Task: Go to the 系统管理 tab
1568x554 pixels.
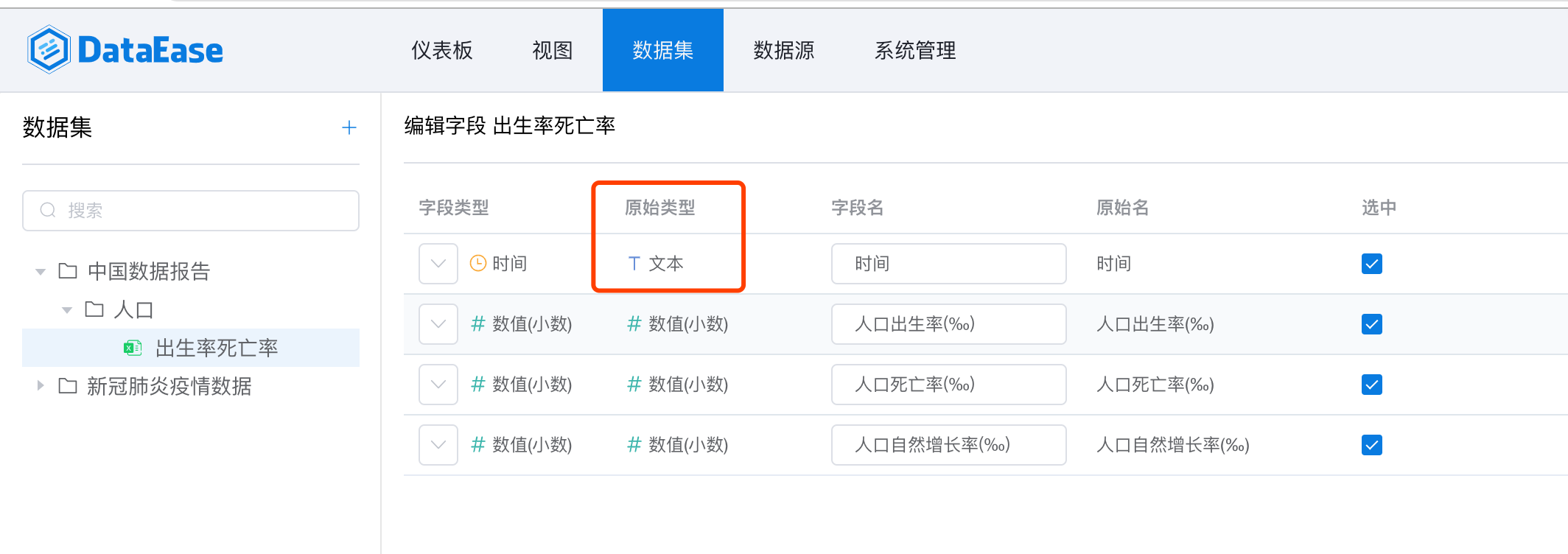Action: coord(915,50)
